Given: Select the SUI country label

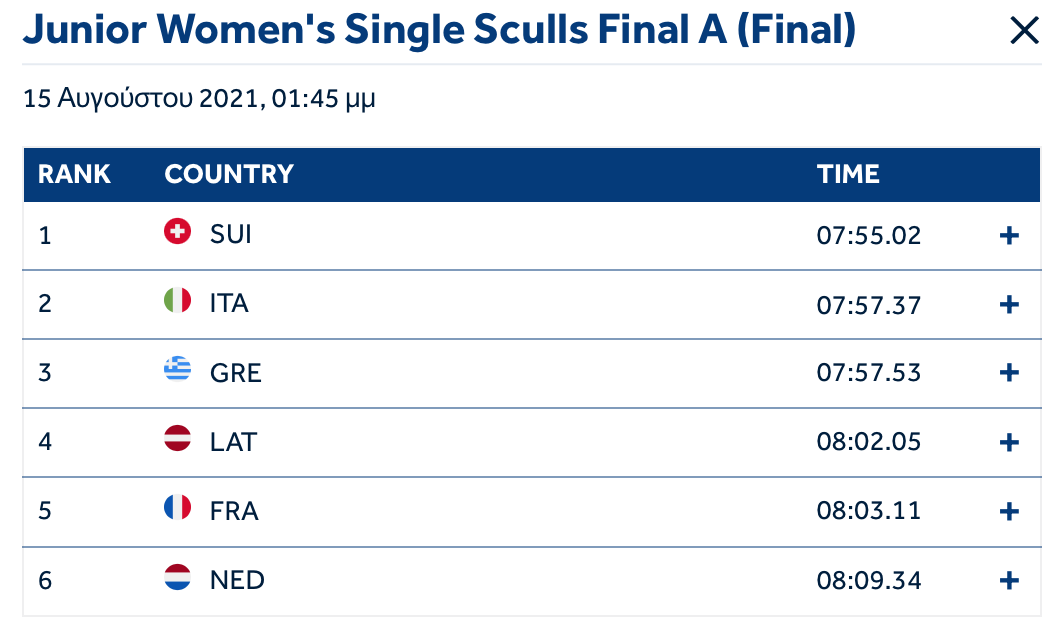Looking at the screenshot, I should coord(231,235).
